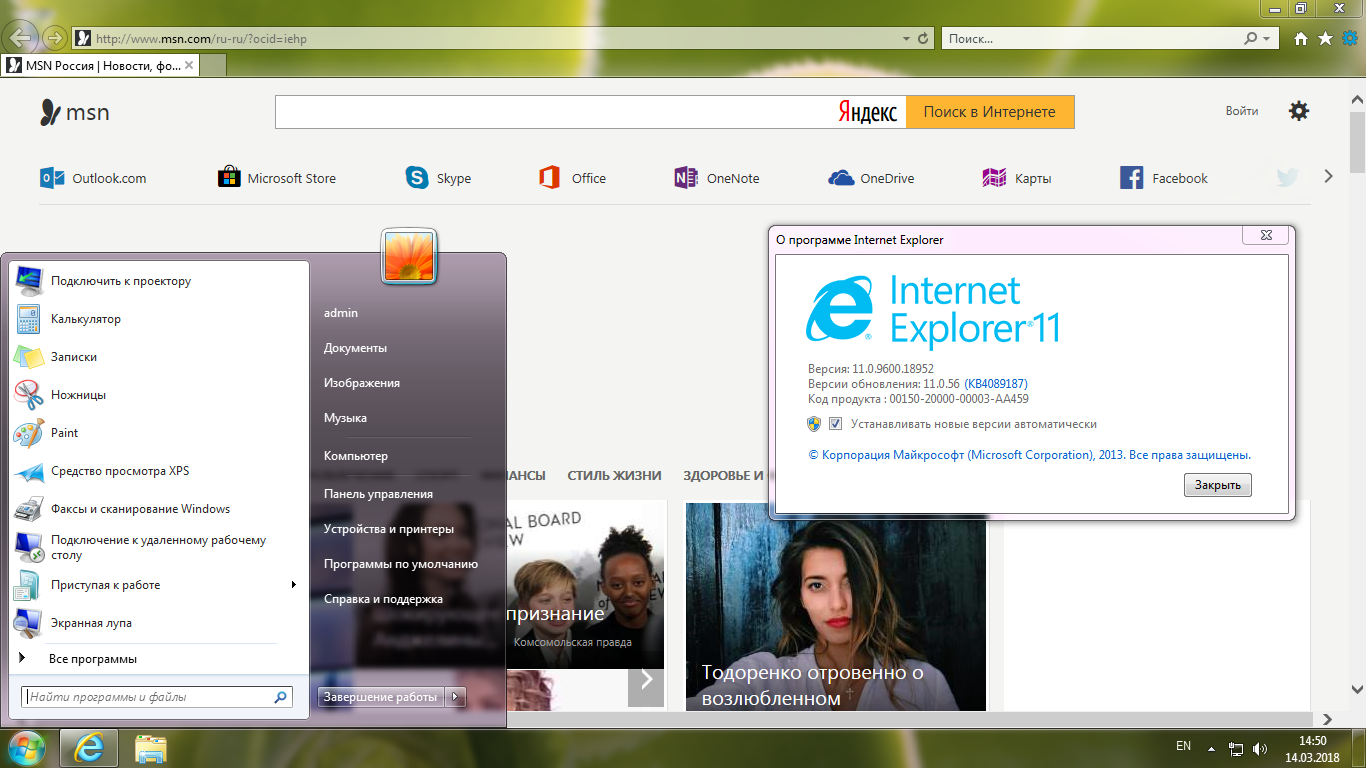Open Факсы и сканирование Windows
Viewport: 1366px width, 768px height.
pos(160,509)
